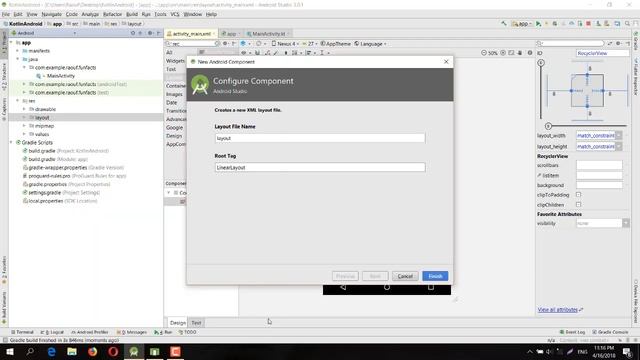Click the Cancel button

coord(405,276)
